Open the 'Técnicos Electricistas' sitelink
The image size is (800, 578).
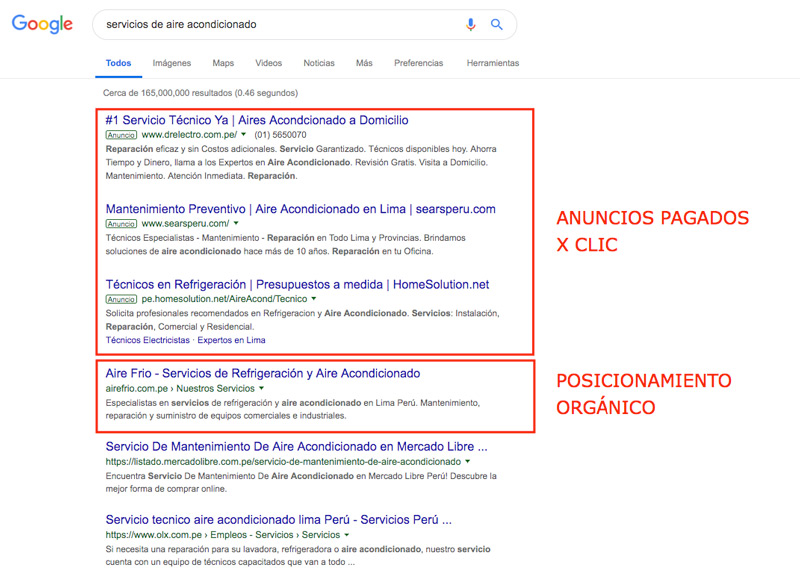coord(147,340)
